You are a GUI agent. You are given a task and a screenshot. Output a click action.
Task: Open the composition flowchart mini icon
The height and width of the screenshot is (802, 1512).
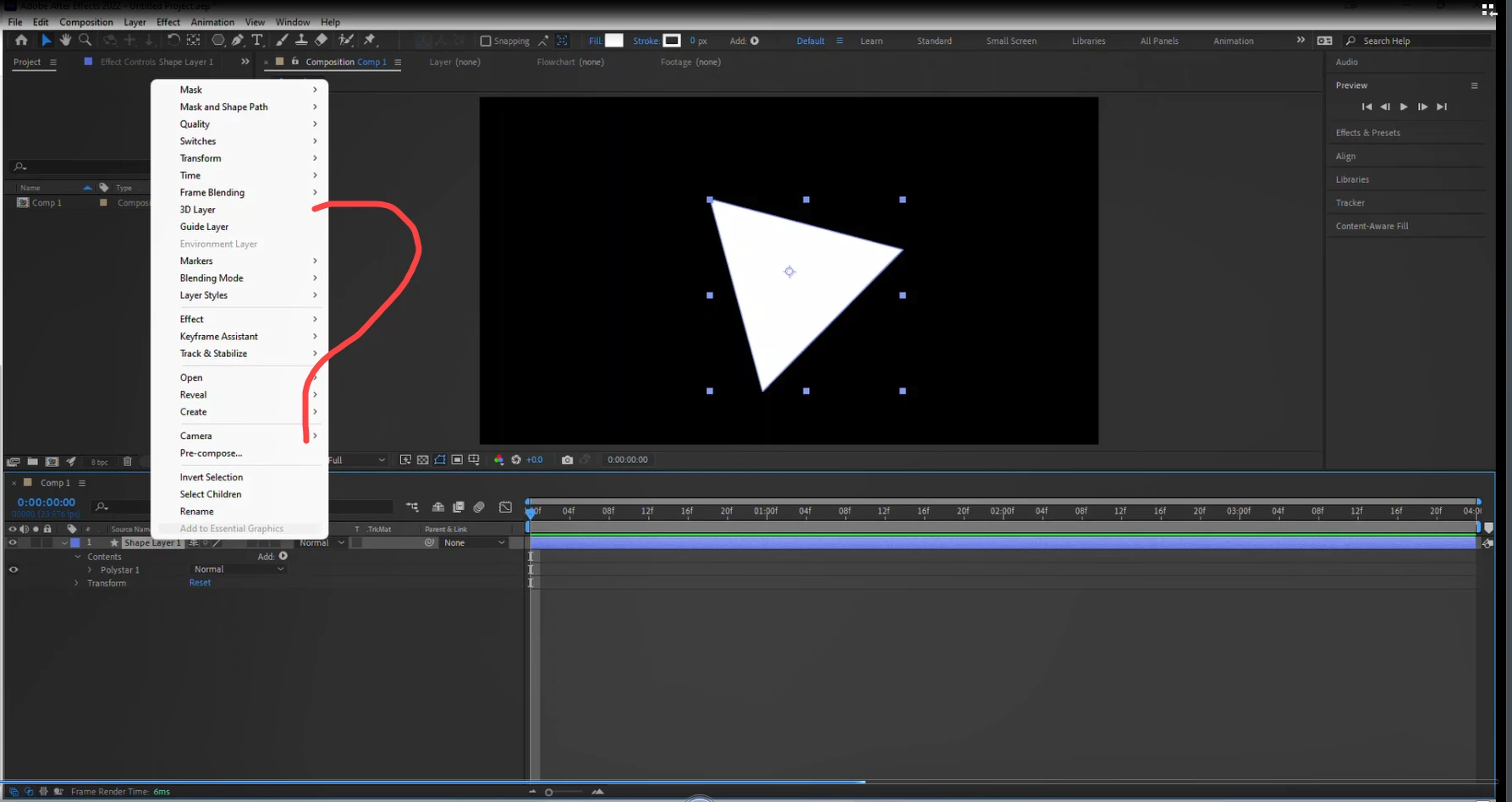tap(412, 507)
